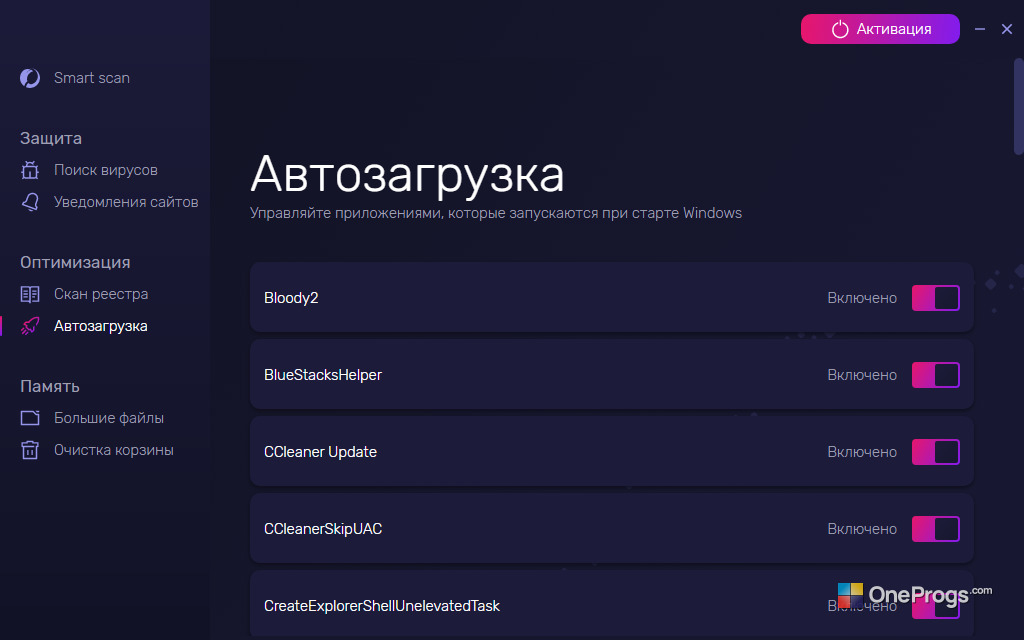
Task: Click the BlueStacksHelper entry name
Action: tap(323, 375)
